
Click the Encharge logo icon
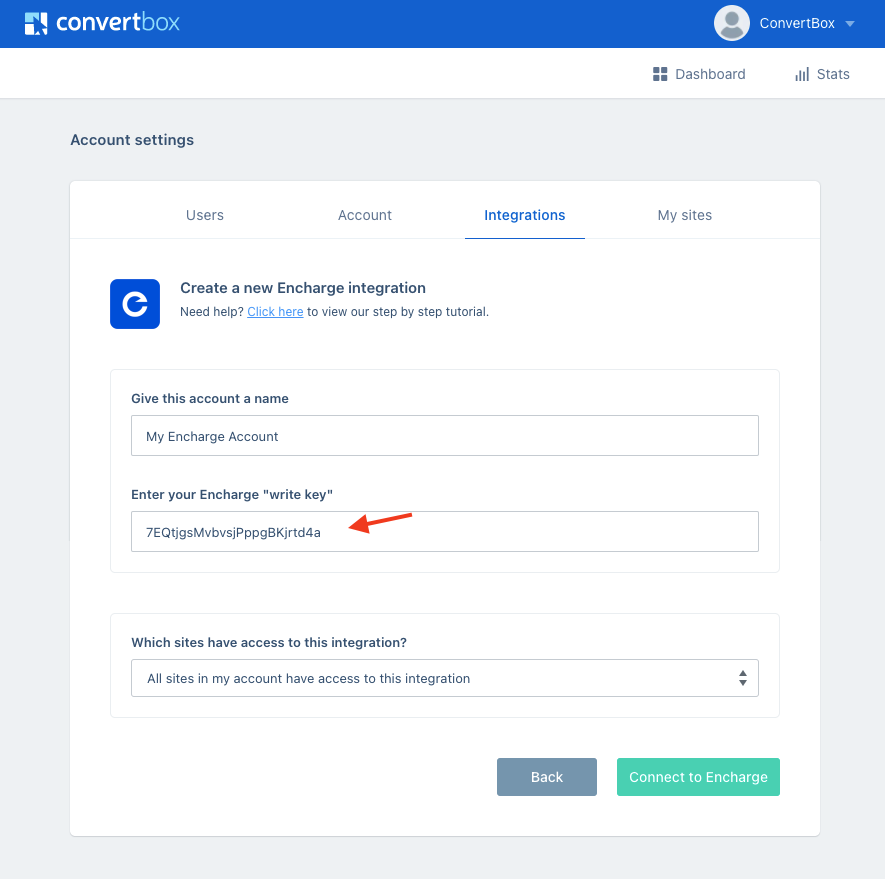135,304
